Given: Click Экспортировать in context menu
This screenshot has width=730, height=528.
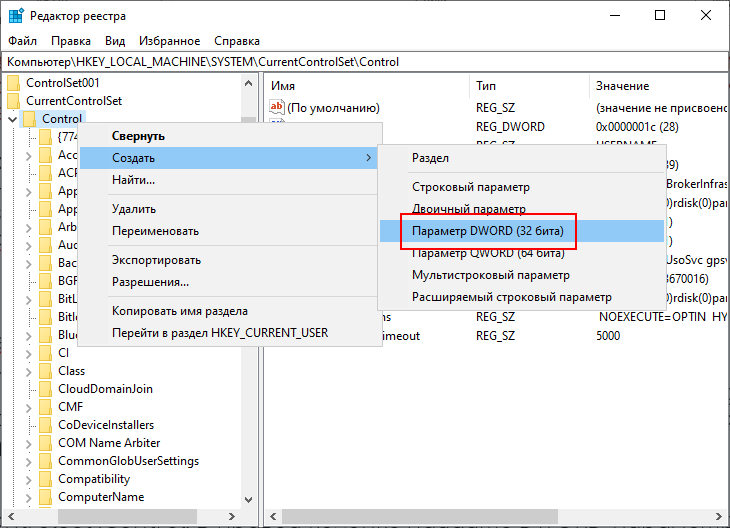Looking at the screenshot, I should [156, 260].
